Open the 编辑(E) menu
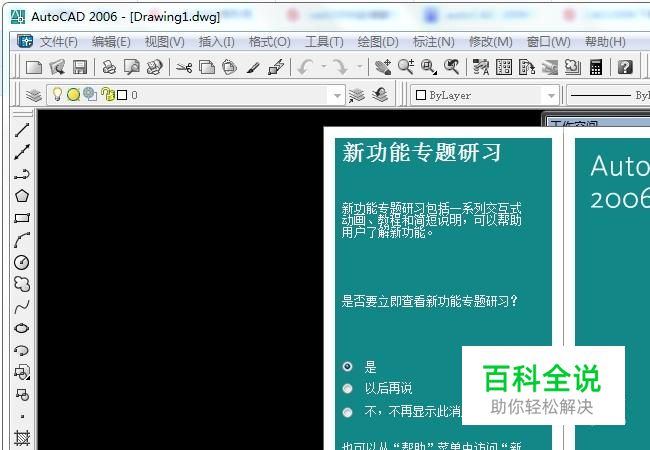The width and height of the screenshot is (650, 450). point(112,42)
